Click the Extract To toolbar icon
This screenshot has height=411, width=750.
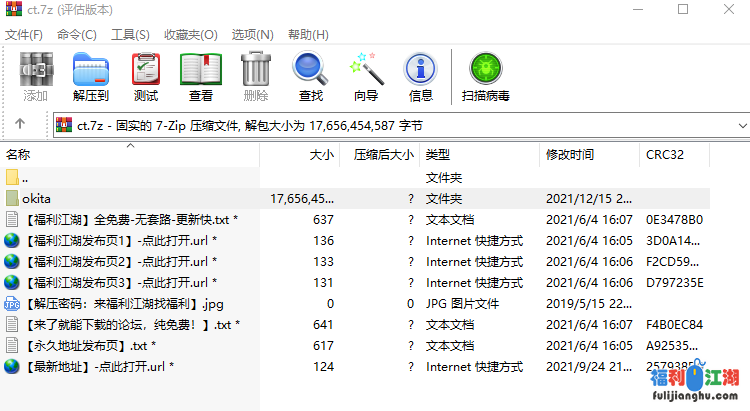[x=90, y=77]
